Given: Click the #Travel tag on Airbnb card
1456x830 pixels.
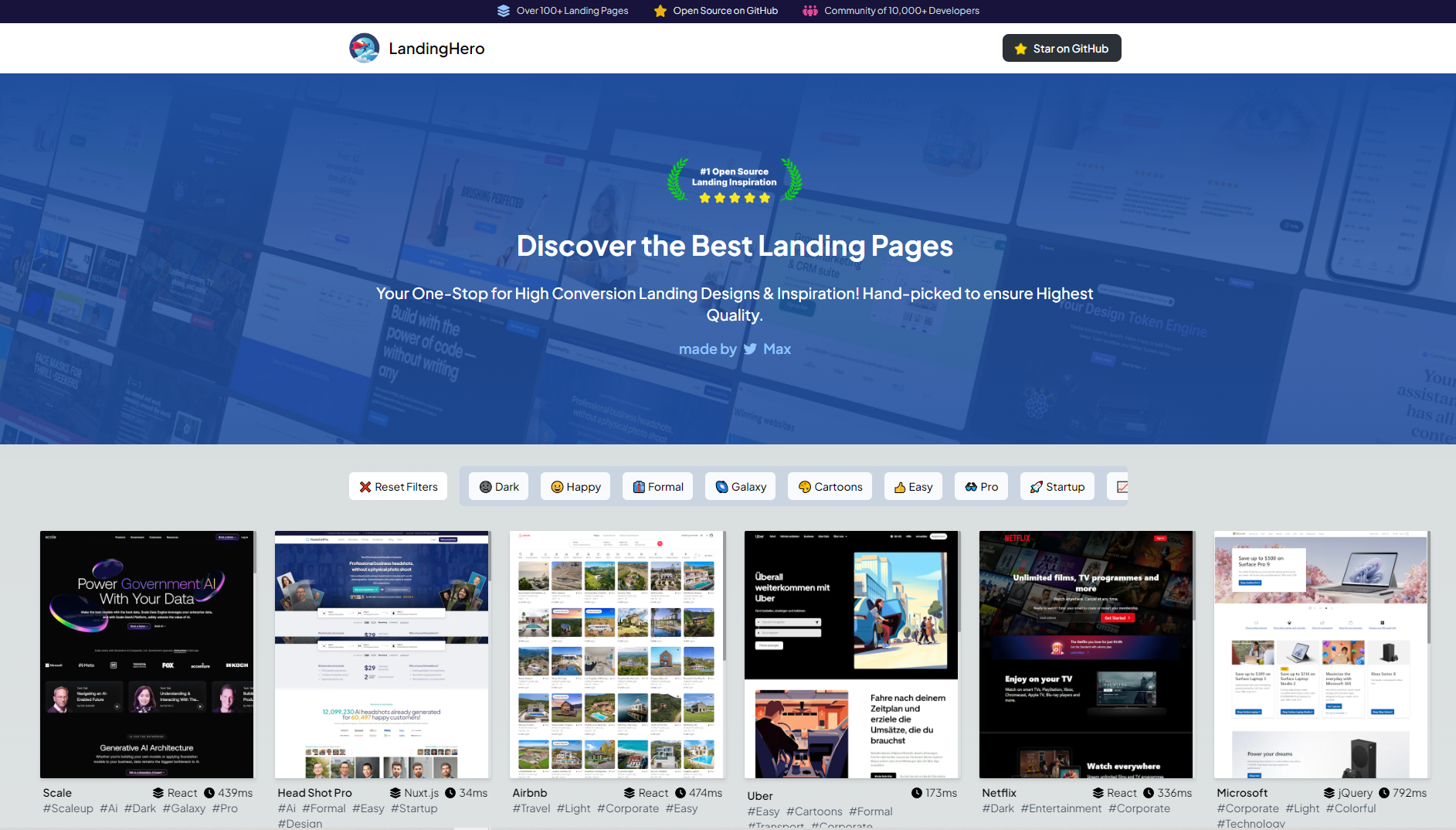Looking at the screenshot, I should click(531, 808).
